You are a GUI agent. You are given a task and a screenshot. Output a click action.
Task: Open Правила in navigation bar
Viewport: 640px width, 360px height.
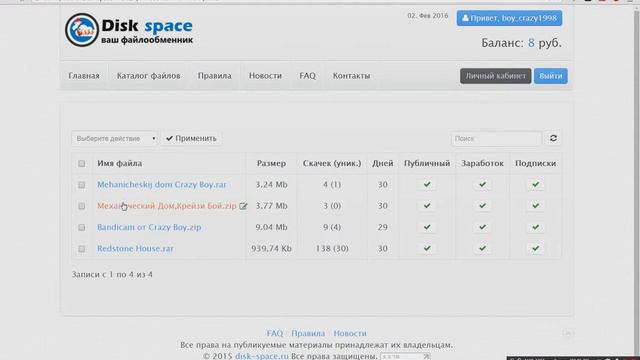(214, 76)
